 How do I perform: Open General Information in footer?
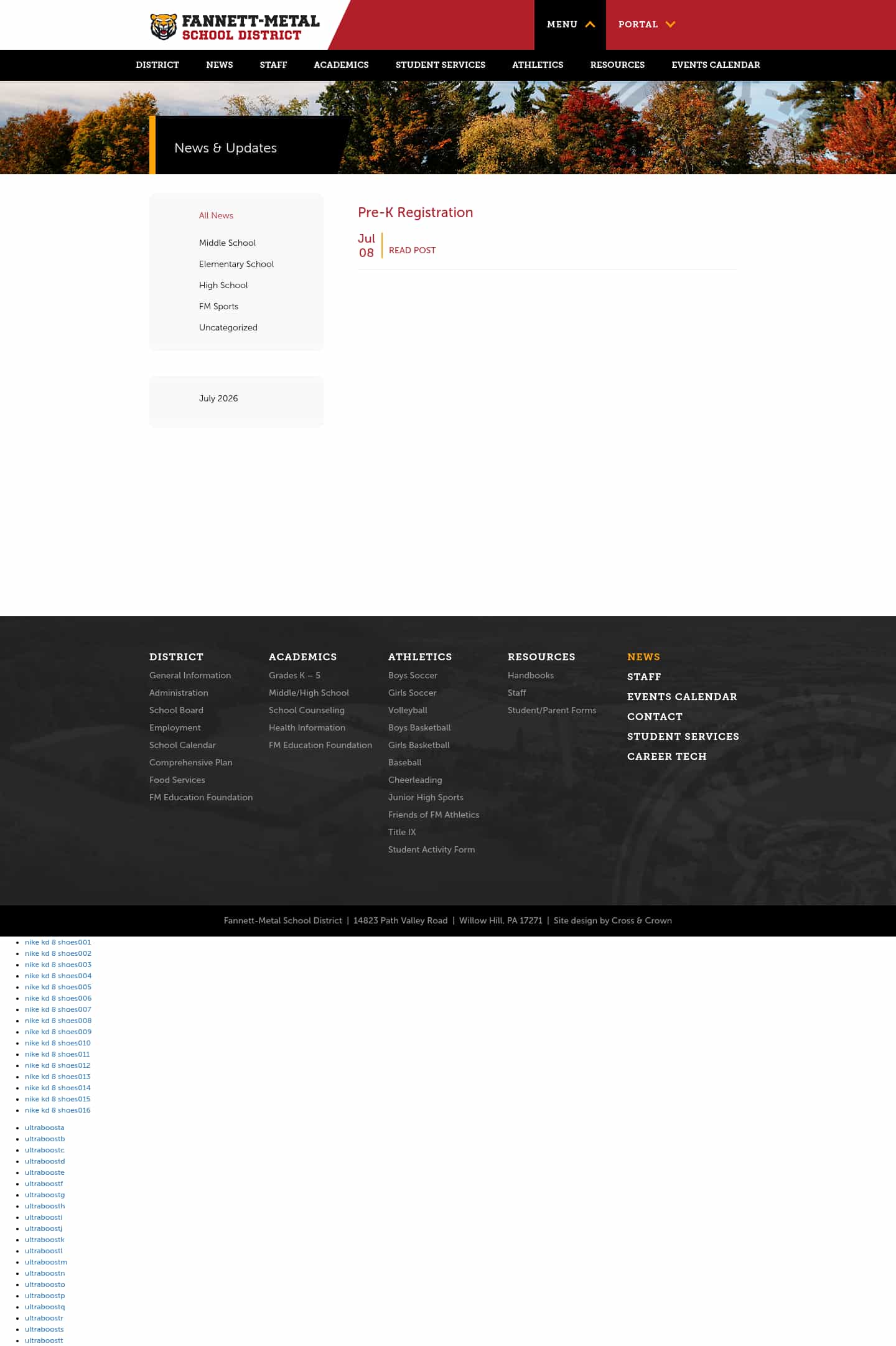190,675
